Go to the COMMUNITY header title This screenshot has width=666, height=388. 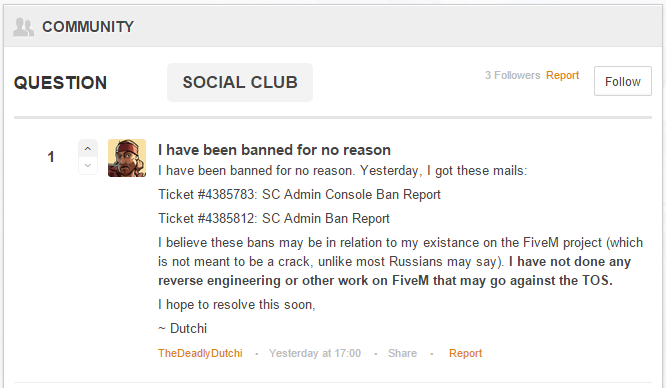coord(88,27)
